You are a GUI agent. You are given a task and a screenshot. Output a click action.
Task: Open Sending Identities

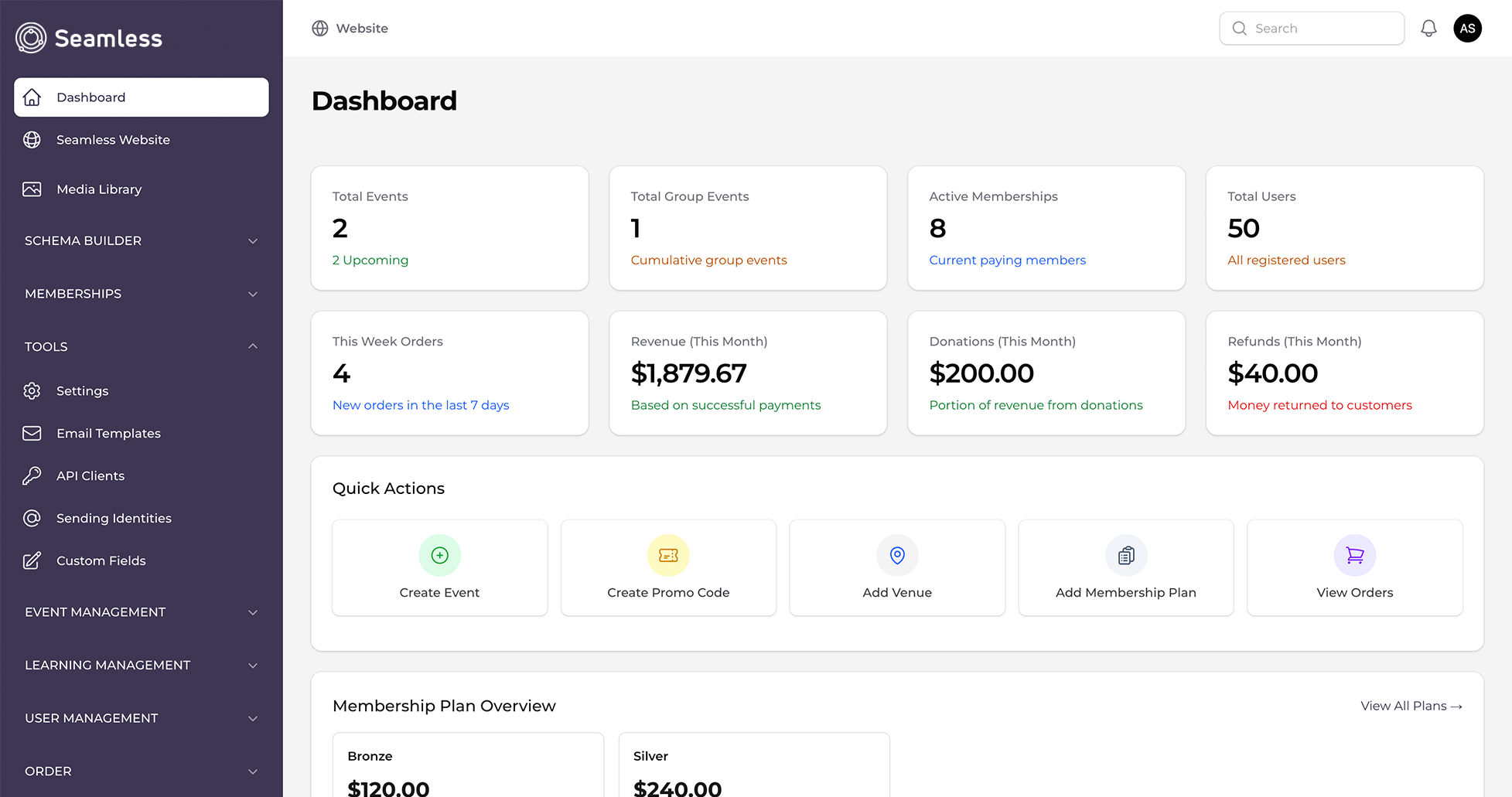pyautogui.click(x=114, y=518)
